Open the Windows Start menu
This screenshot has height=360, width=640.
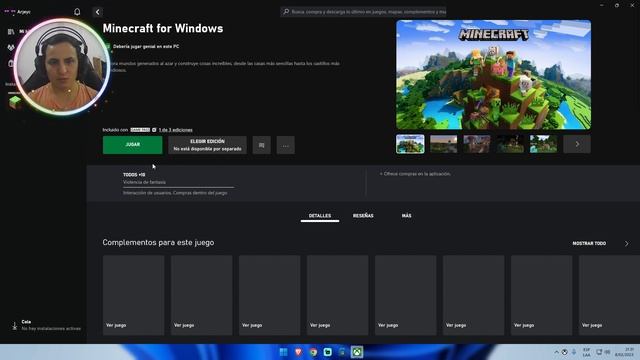point(283,352)
